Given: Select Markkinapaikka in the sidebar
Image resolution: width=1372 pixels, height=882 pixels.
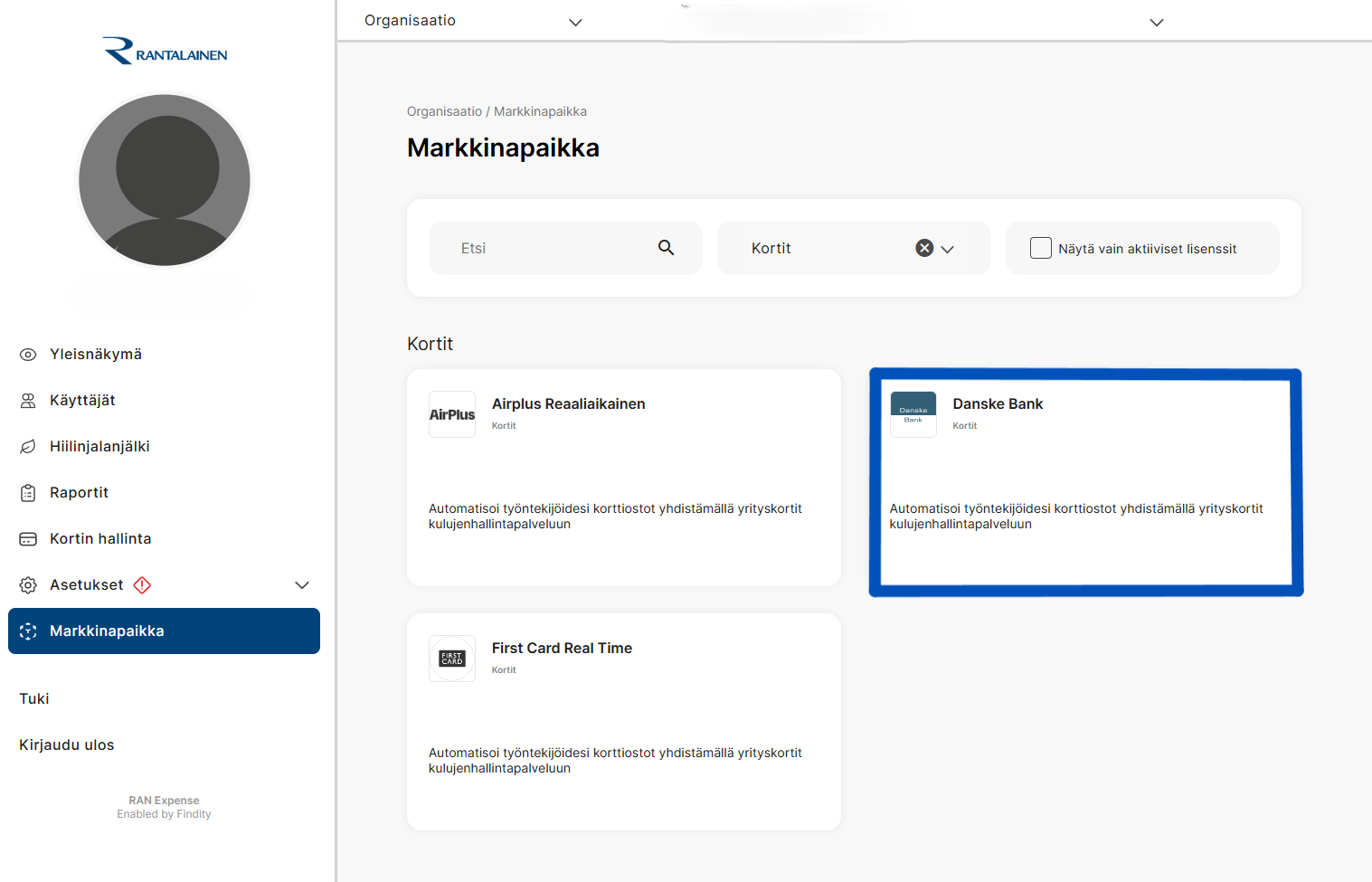Looking at the screenshot, I should click(x=164, y=631).
